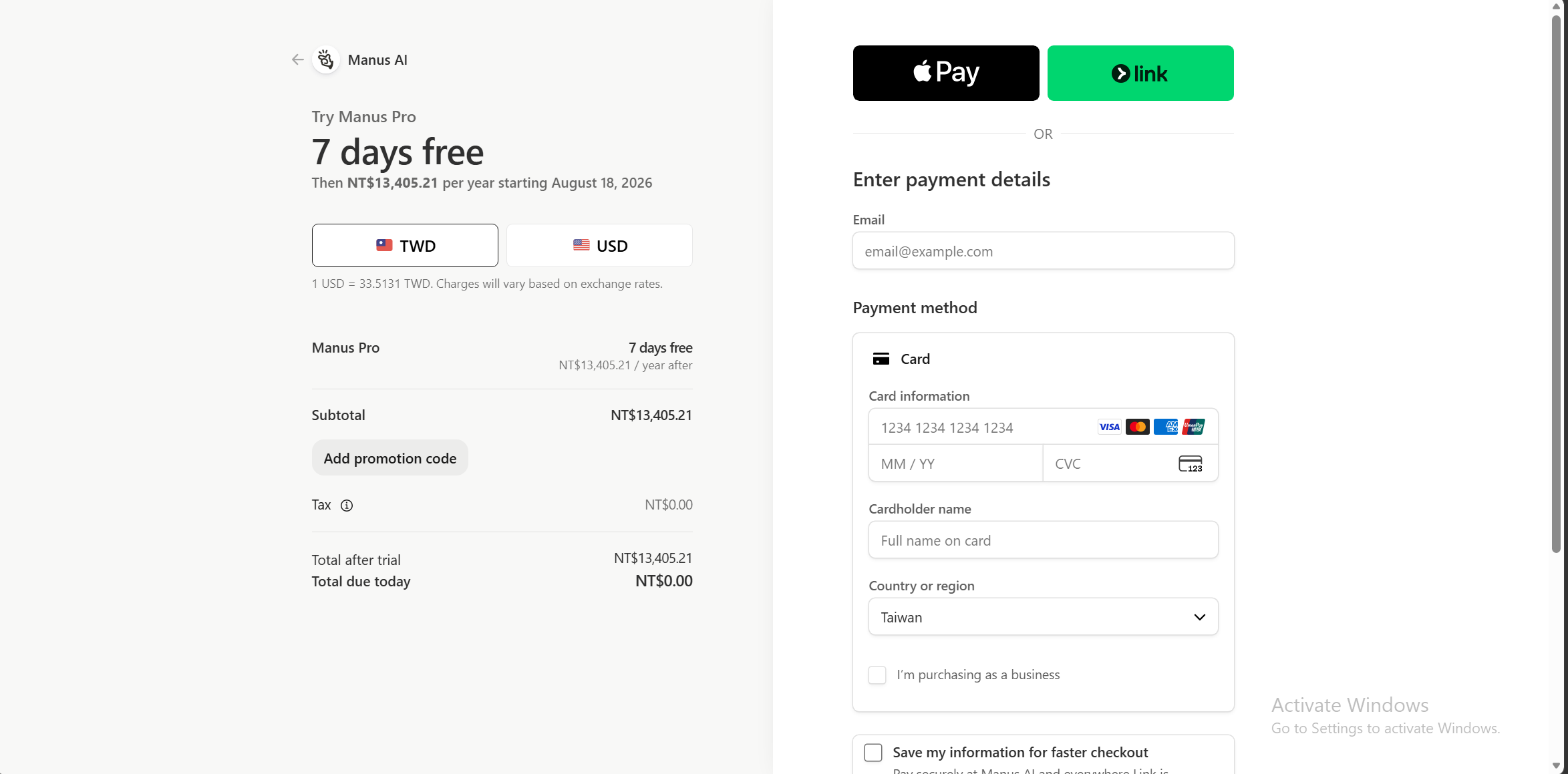Click the UnionPay brand icon
The width and height of the screenshot is (1568, 774).
point(1193,427)
